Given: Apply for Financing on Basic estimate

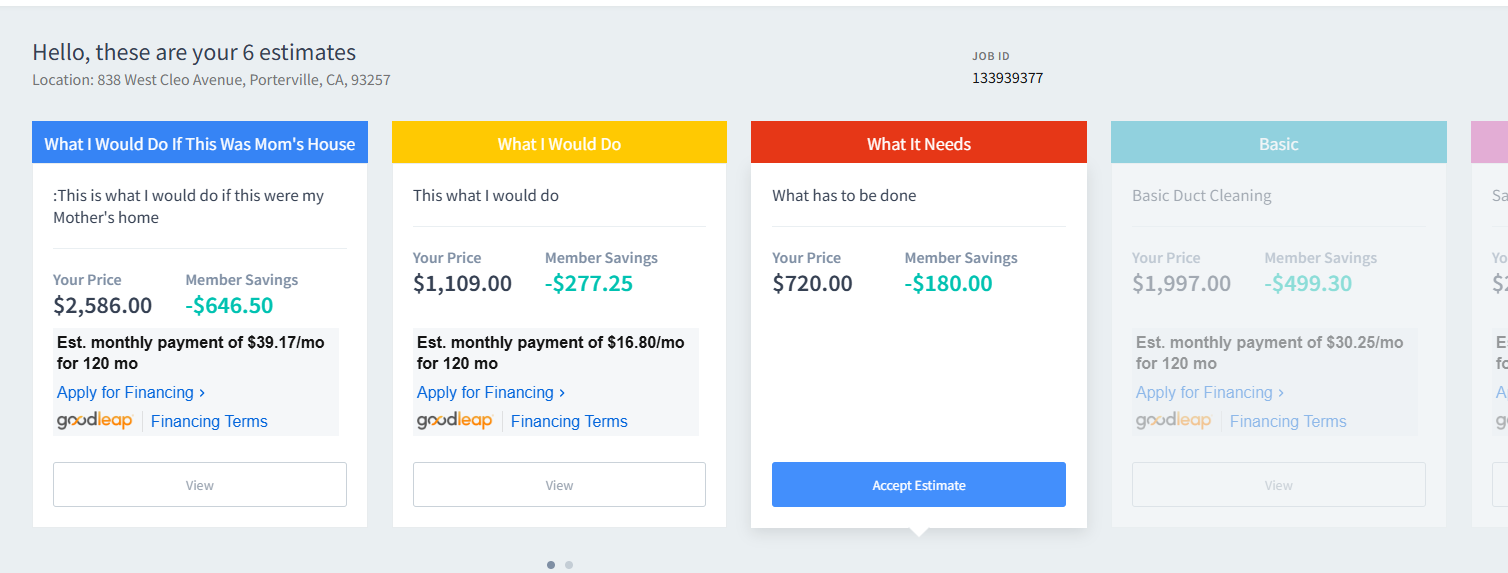Looking at the screenshot, I should [1209, 392].
